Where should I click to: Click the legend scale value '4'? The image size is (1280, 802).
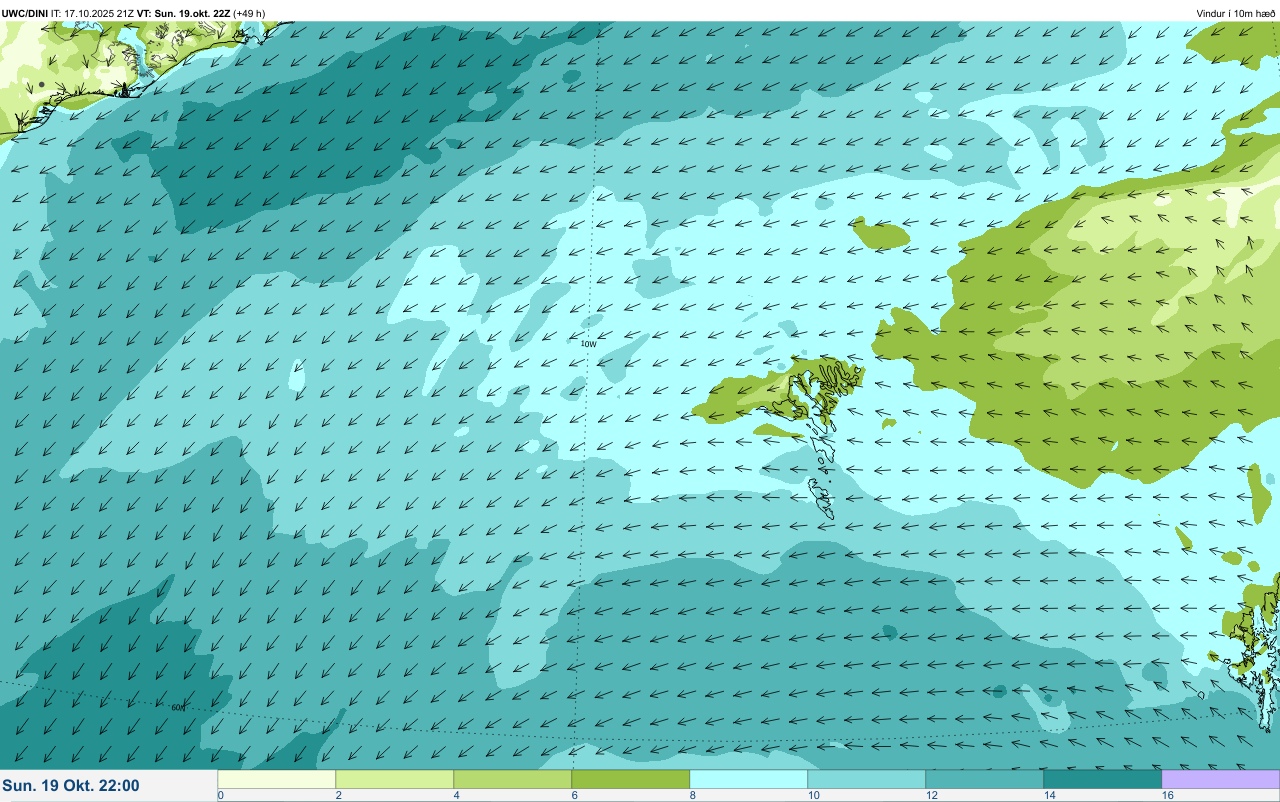coord(457,795)
